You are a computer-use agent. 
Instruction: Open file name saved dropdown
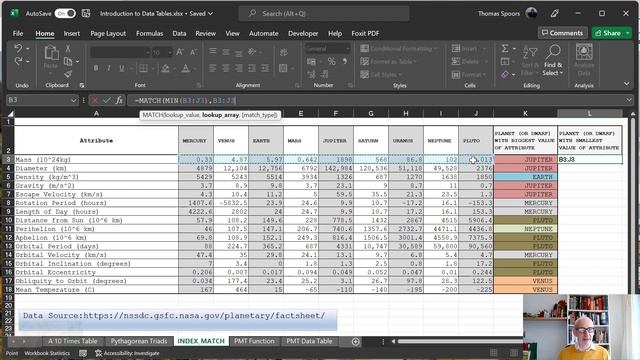[x=211, y=13]
